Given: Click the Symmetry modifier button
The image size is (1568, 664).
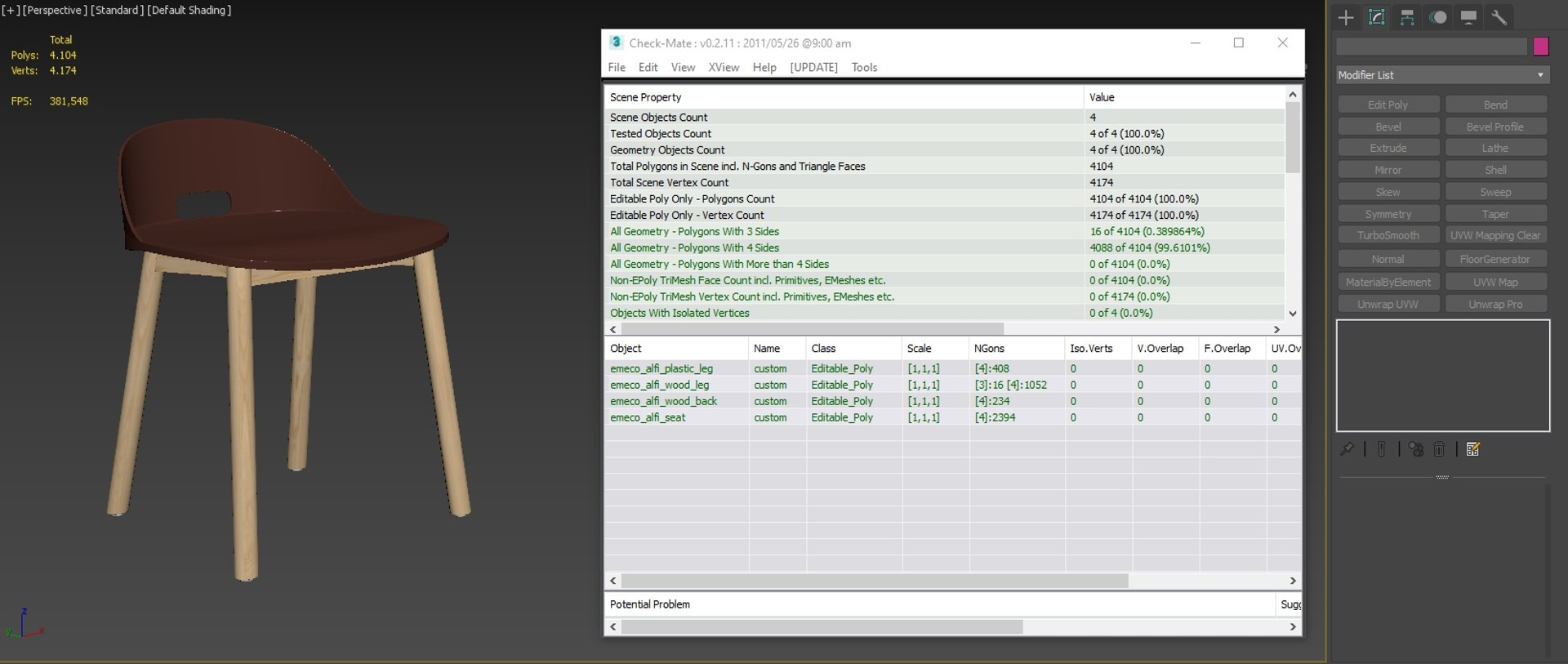Looking at the screenshot, I should 1388,214.
